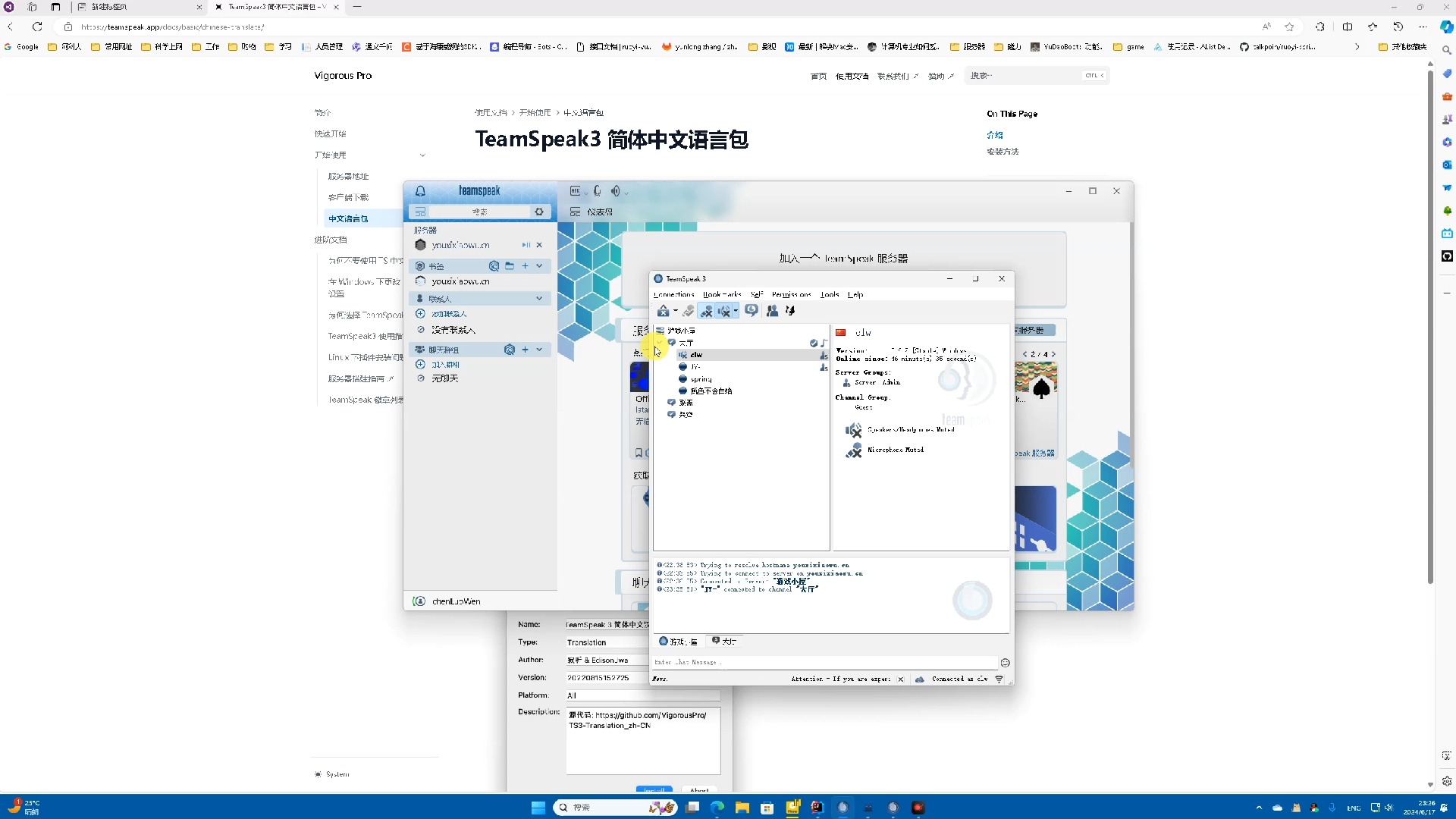Toggle the microphone icon in the teamspeak header
Viewport: 1456px width, 819px height.
pos(597,191)
